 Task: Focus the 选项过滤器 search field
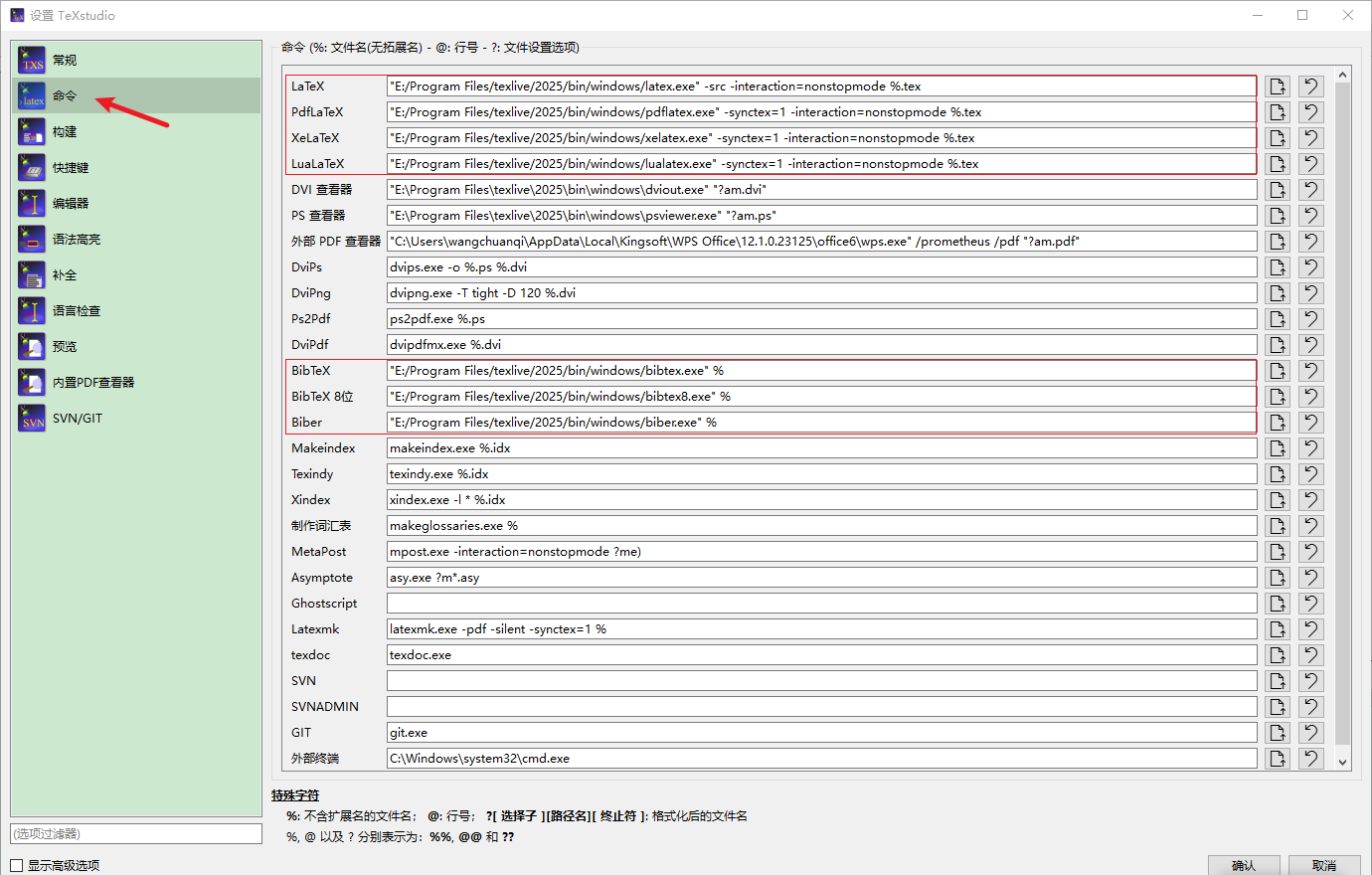(136, 833)
